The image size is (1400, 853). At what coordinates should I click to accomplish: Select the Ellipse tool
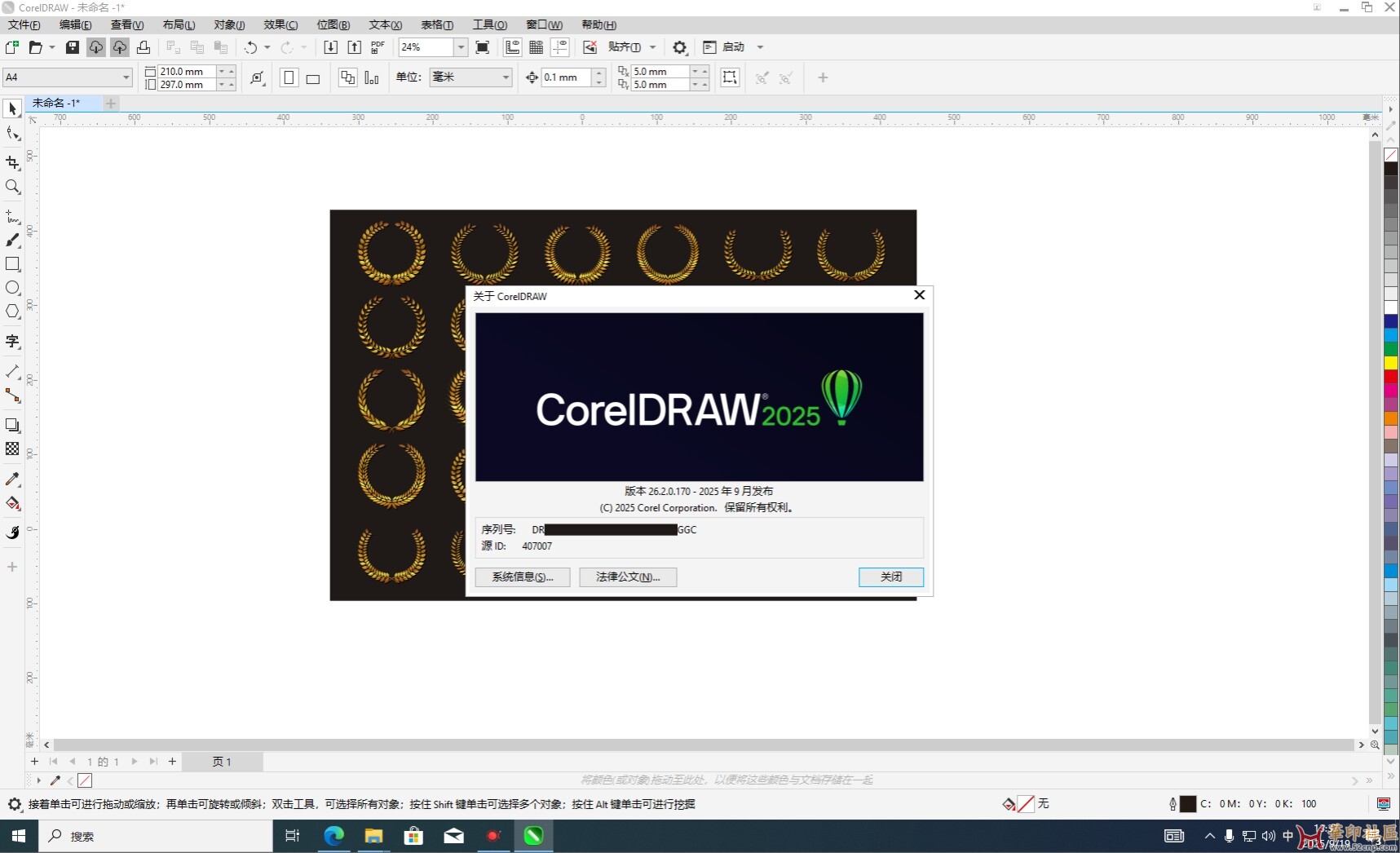12,288
